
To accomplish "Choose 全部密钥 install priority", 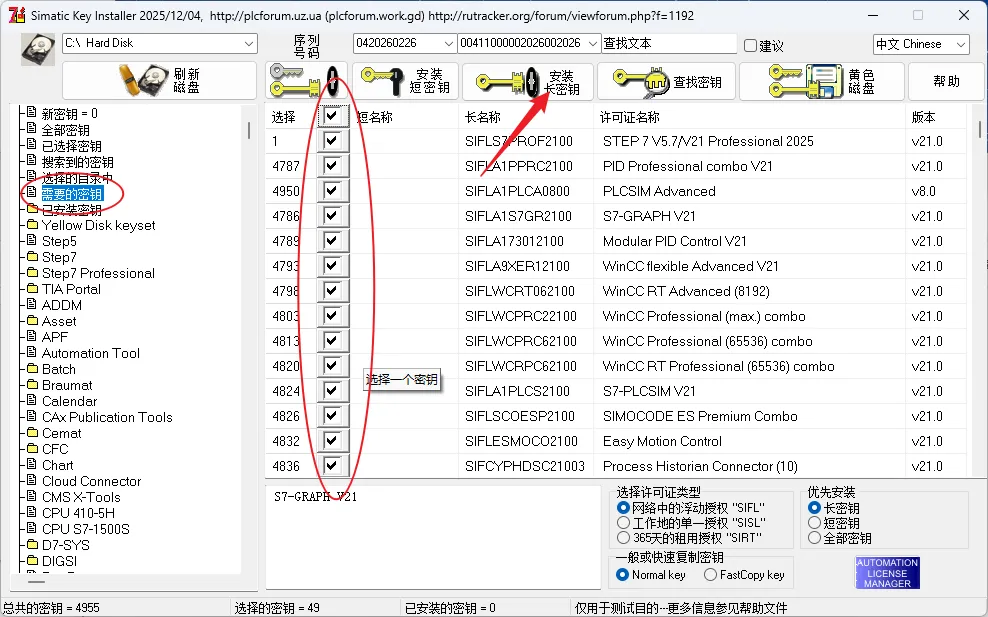I will 814,538.
